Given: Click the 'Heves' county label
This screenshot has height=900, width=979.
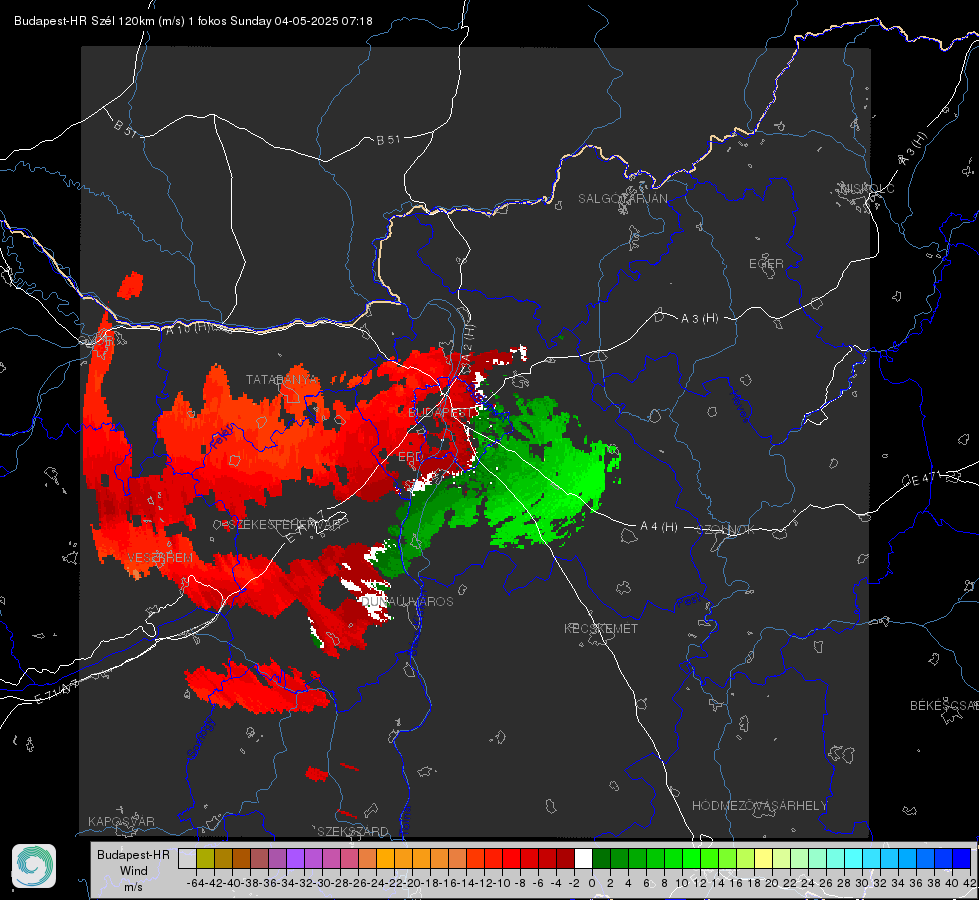Looking at the screenshot, I should 739,407.
